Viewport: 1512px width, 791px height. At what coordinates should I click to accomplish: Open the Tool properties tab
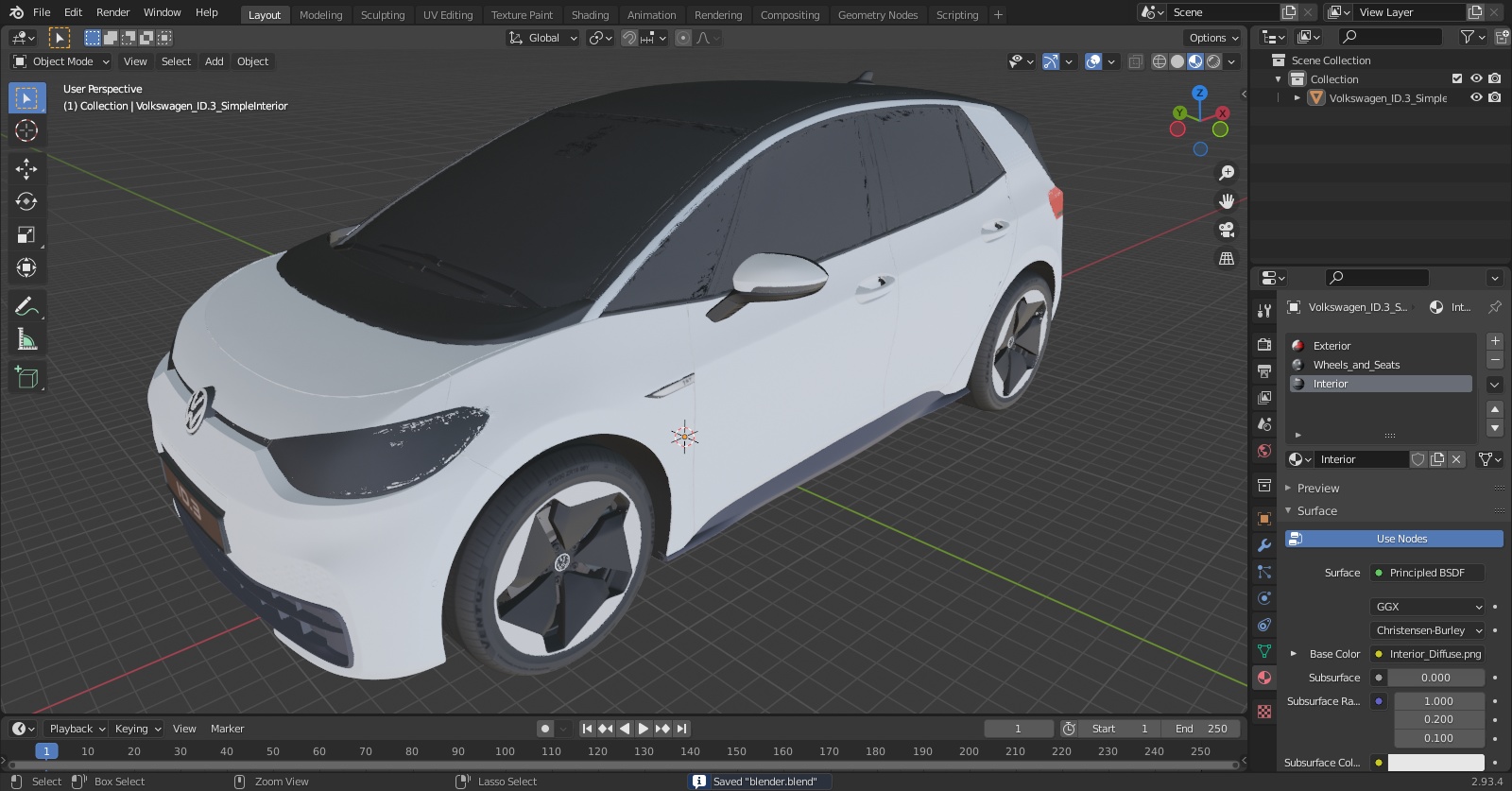[1264, 310]
